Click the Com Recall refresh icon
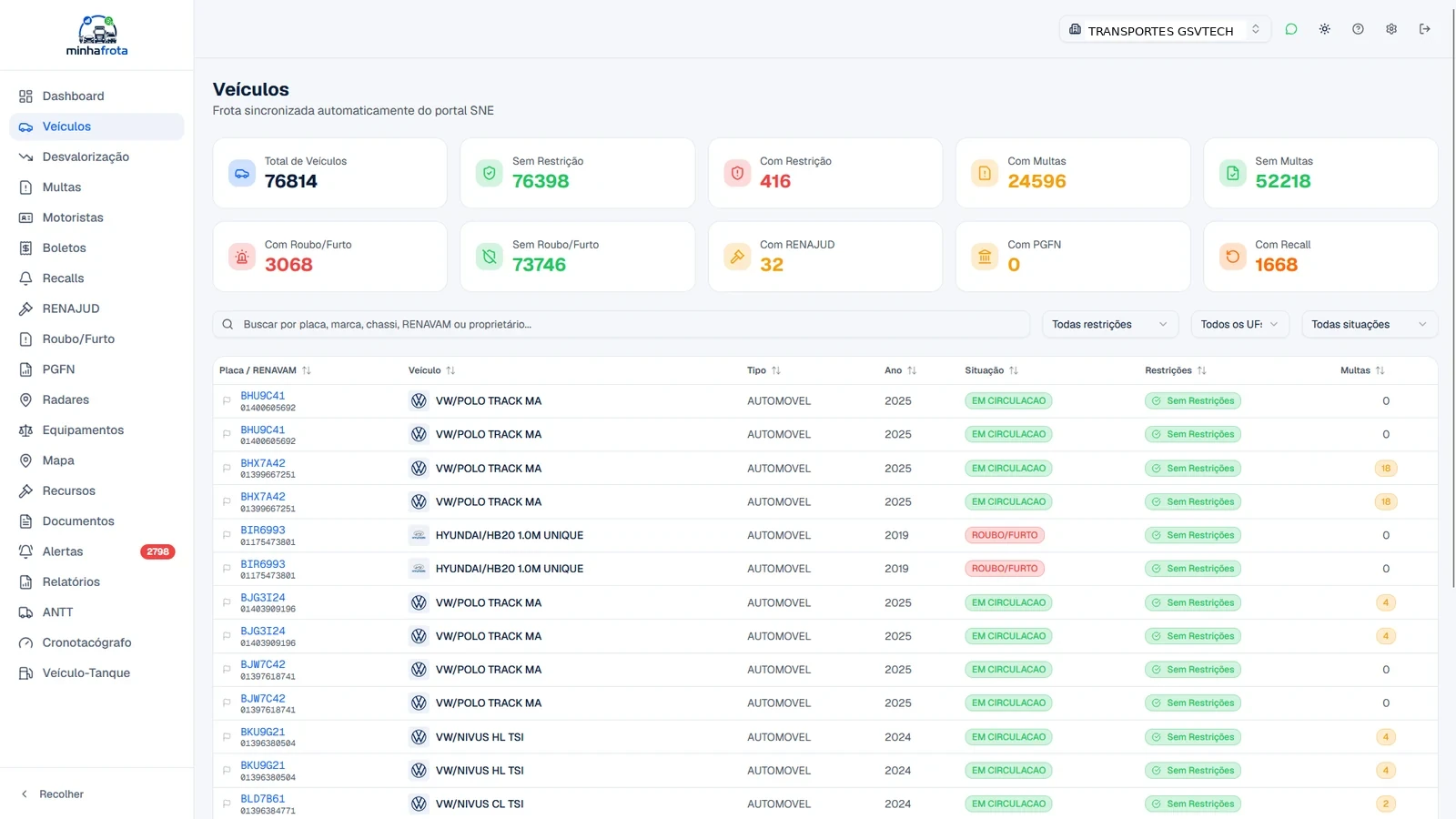The height and width of the screenshot is (819, 1456). (1232, 257)
